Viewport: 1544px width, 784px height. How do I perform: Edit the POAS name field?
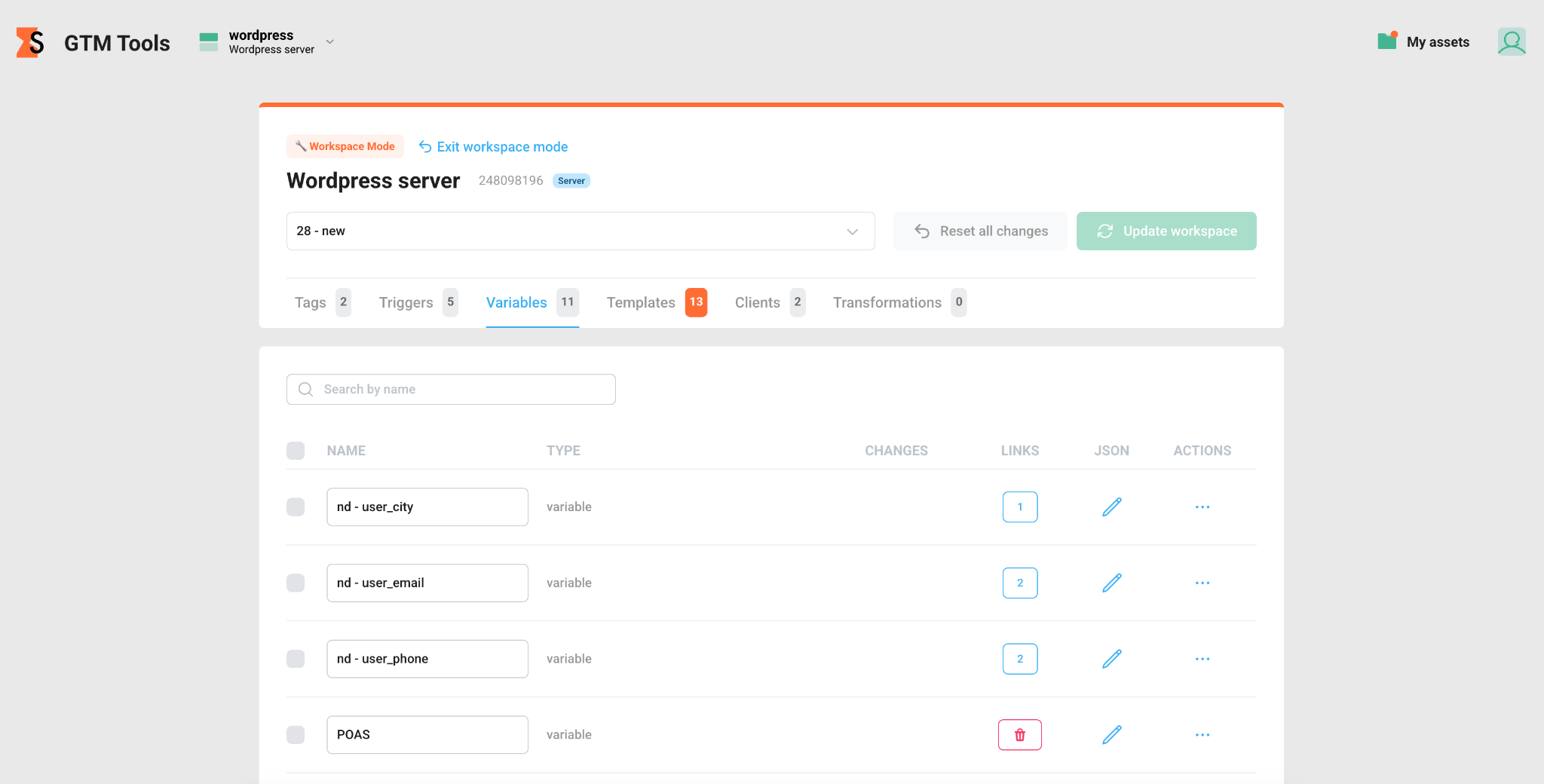(x=427, y=735)
